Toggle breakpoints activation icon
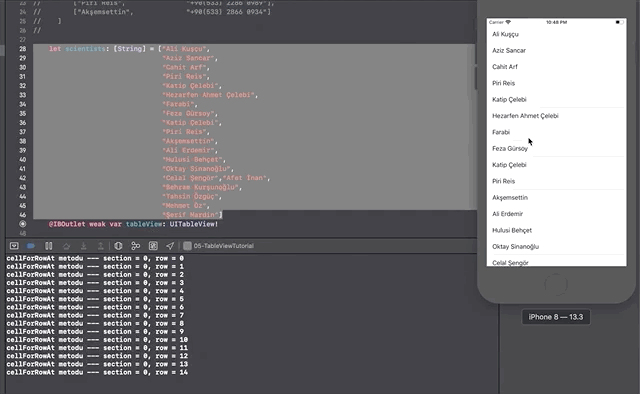 tap(31, 246)
